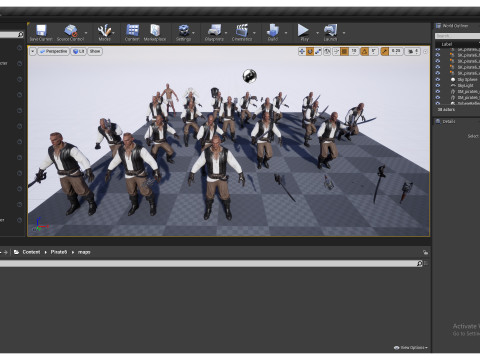Toggle grid snapping in viewport toolbar
This screenshot has height=360, width=480.
pyautogui.click(x=344, y=51)
